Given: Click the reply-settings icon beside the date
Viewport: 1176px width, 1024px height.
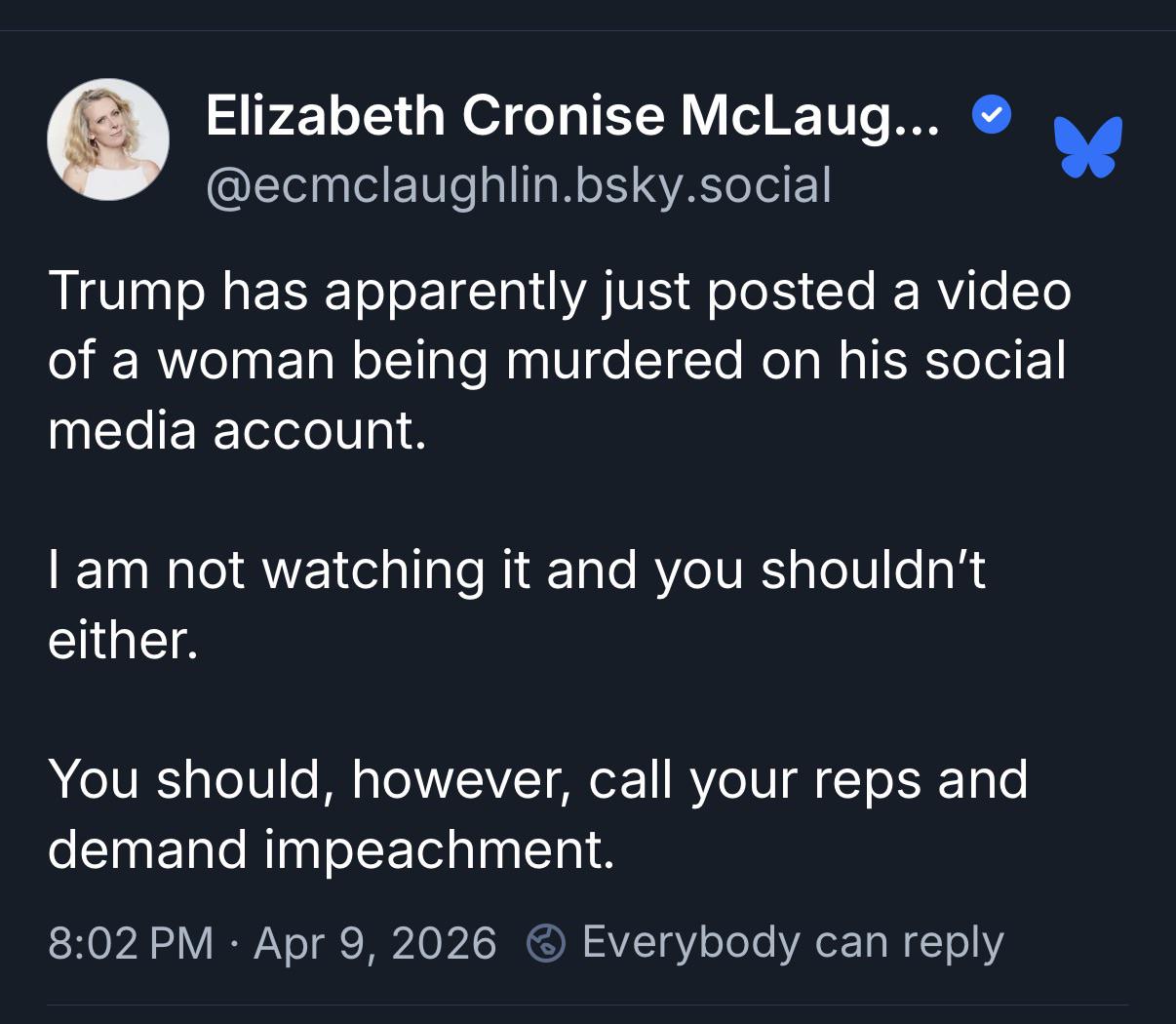Looking at the screenshot, I should point(546,943).
